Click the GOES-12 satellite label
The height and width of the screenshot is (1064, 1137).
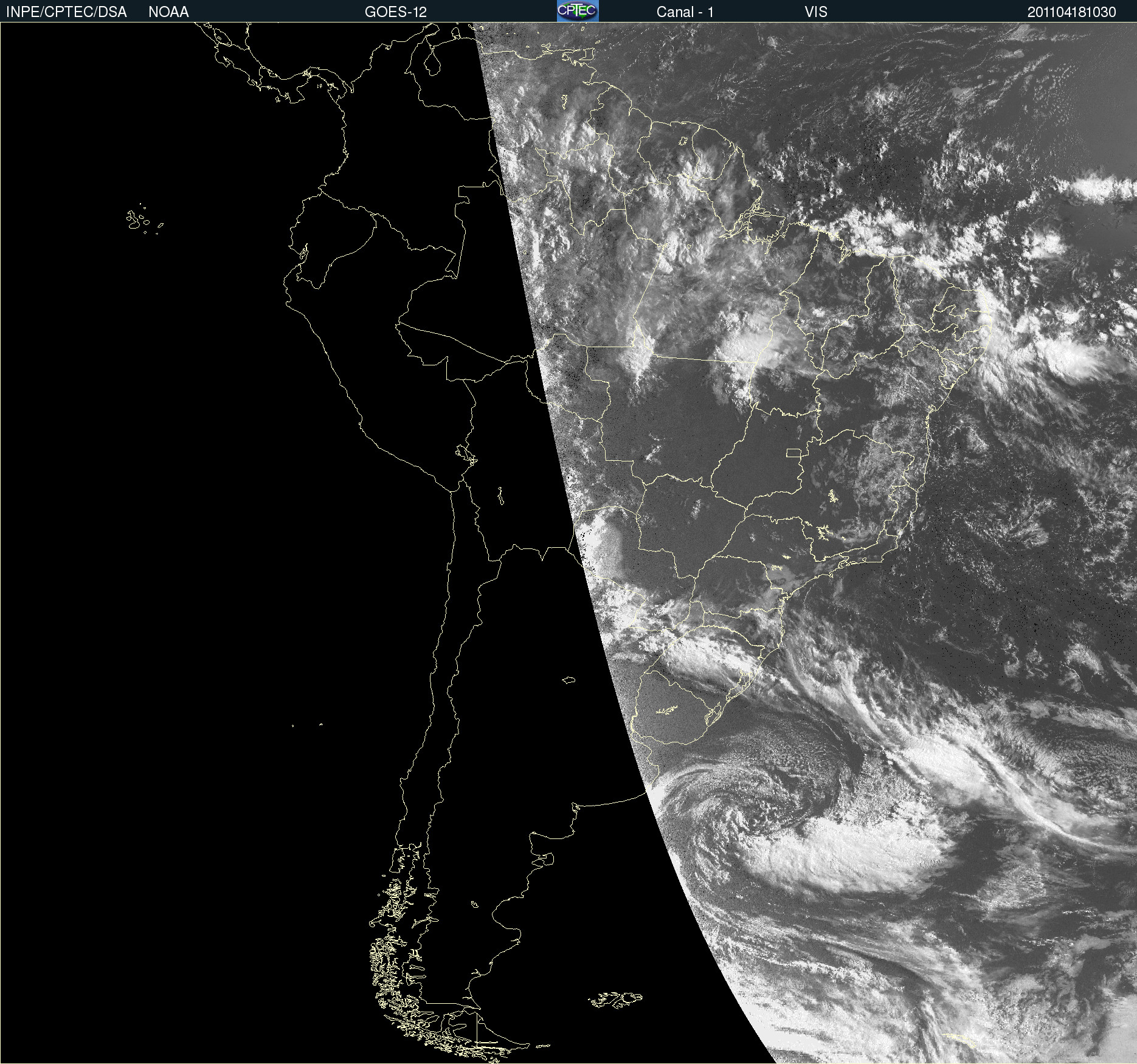(x=396, y=12)
